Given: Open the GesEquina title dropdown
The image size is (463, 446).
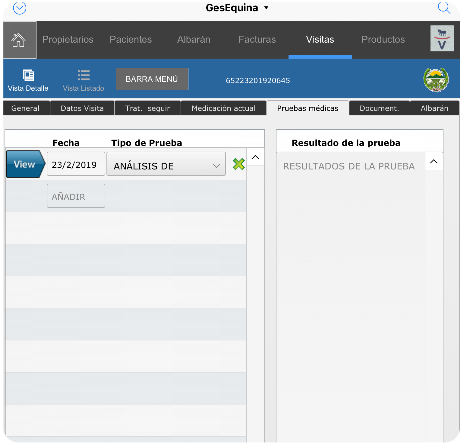Looking at the screenshot, I should point(237,8).
